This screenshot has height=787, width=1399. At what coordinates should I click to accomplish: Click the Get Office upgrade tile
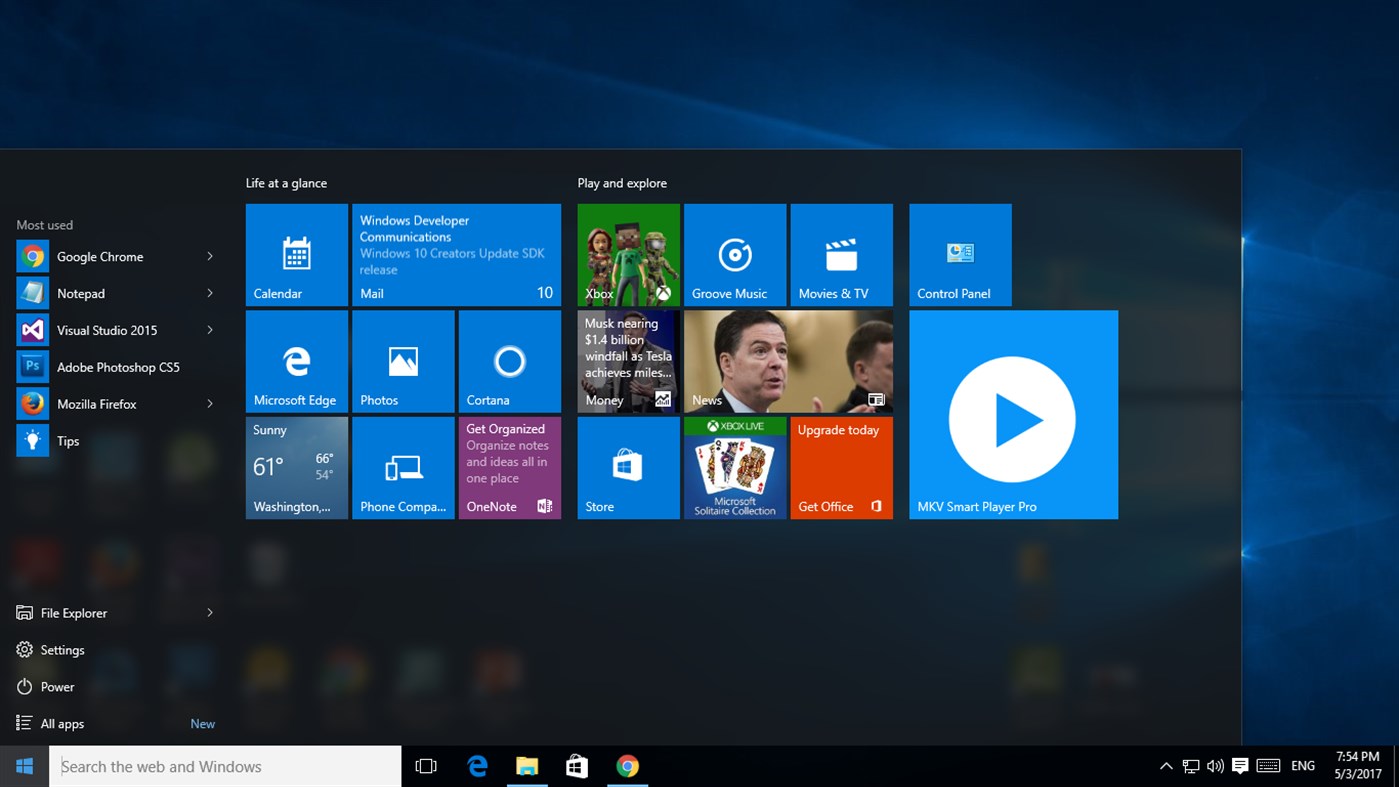(841, 467)
